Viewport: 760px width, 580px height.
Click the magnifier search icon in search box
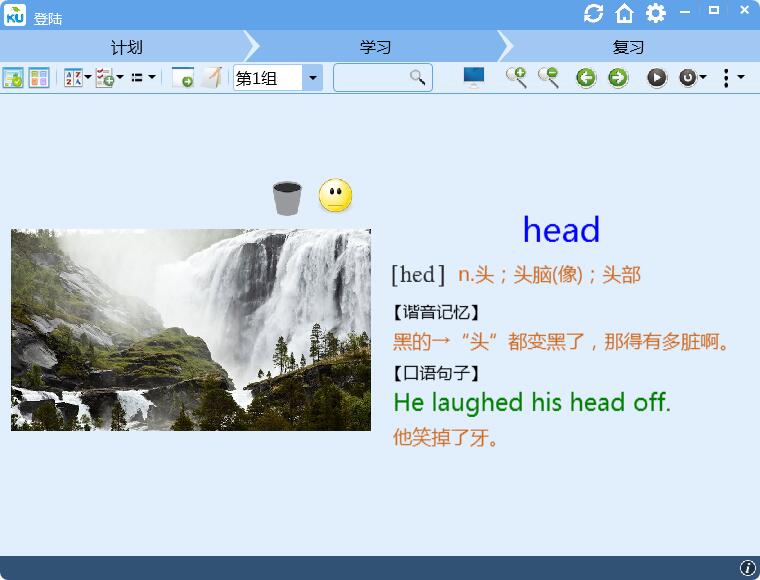417,77
